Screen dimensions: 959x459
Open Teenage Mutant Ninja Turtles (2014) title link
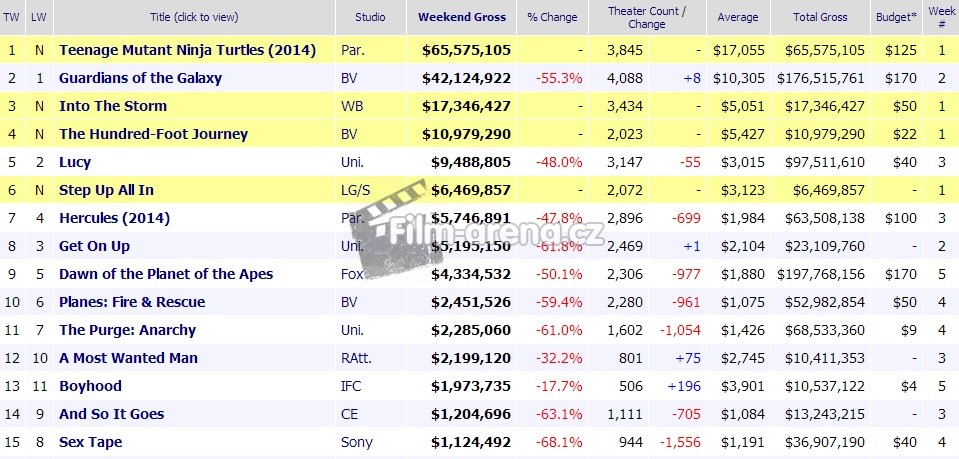(x=187, y=50)
